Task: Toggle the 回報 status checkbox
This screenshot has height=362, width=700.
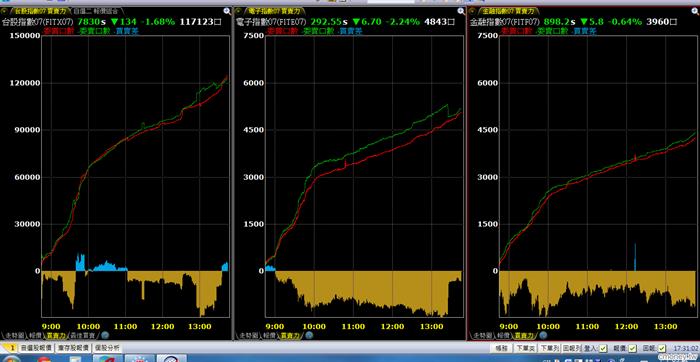Action: pos(662,348)
